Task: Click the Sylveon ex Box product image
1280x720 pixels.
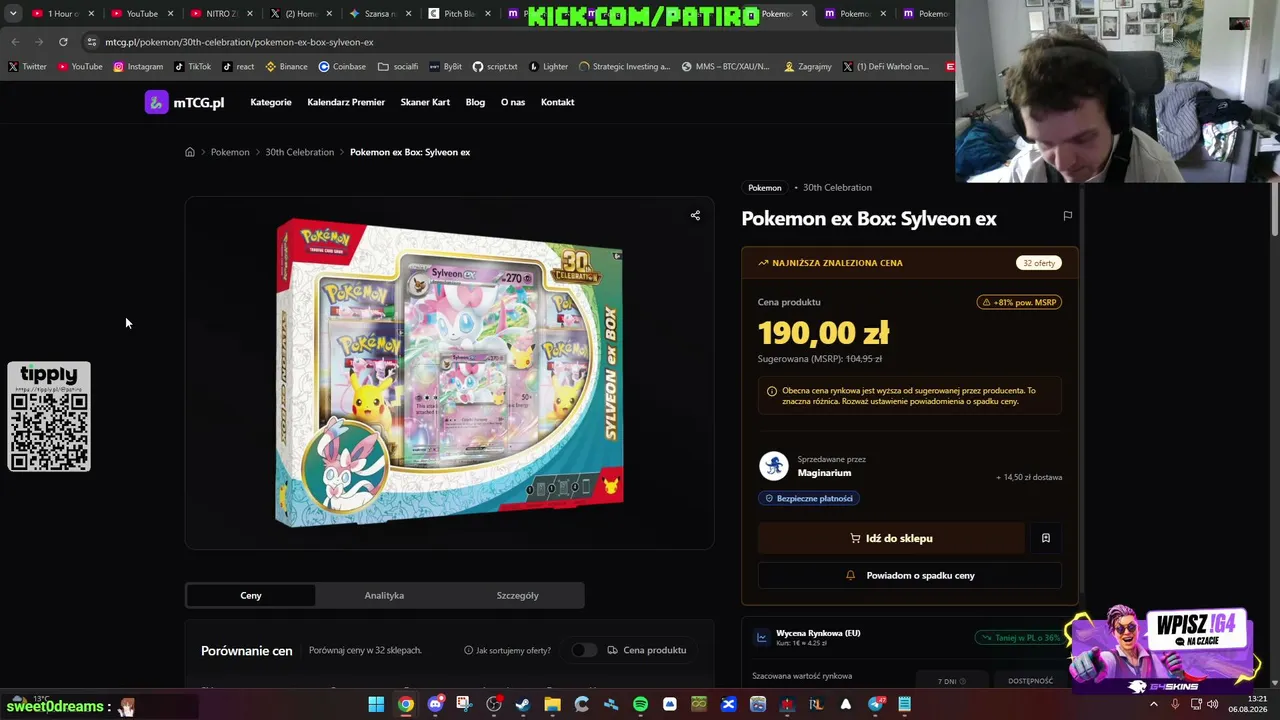Action: click(450, 372)
